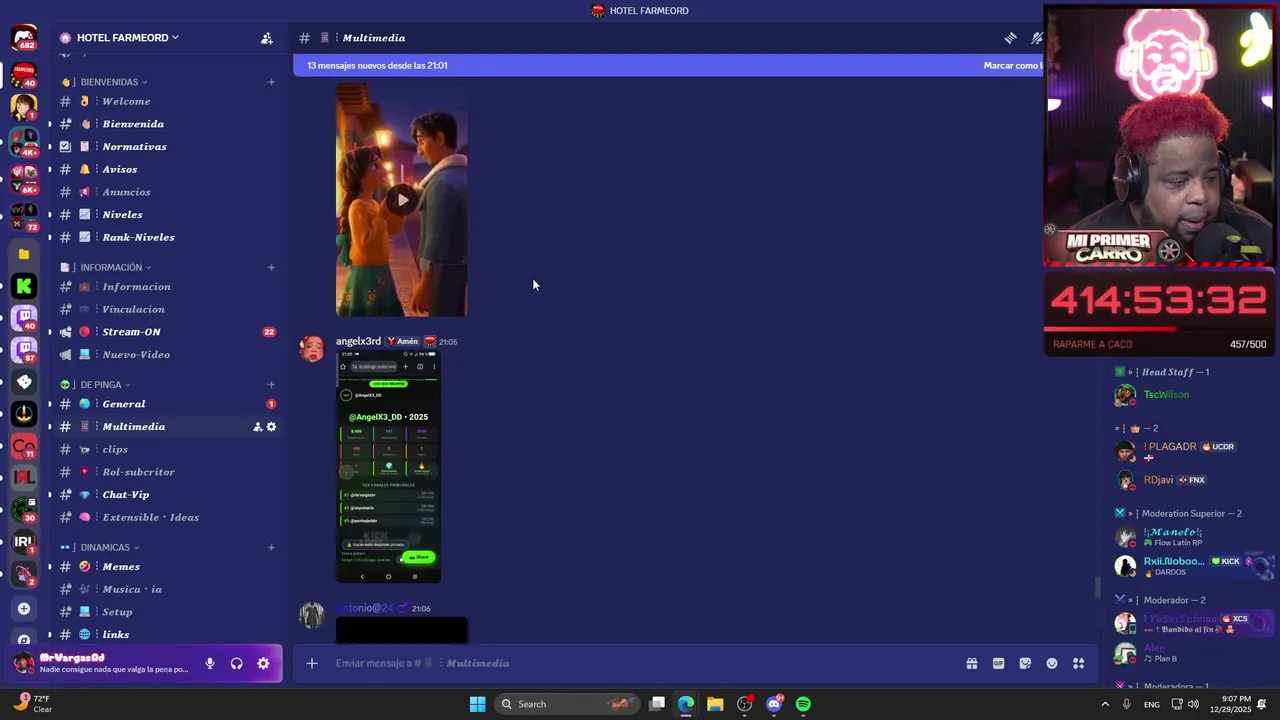This screenshot has width=1280, height=720.
Task: Click Marcar como leído button
Action: 1013,65
